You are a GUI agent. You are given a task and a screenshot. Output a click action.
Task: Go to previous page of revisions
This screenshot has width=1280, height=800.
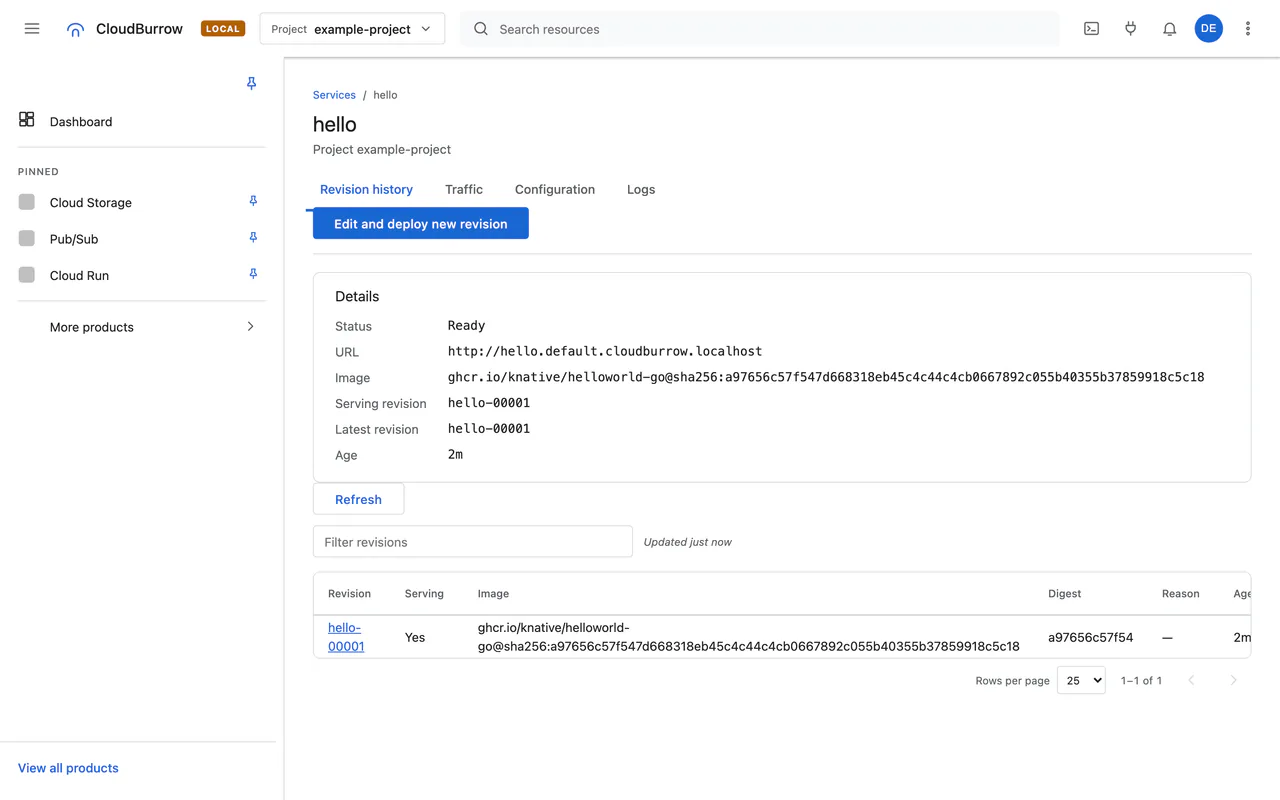click(1191, 680)
